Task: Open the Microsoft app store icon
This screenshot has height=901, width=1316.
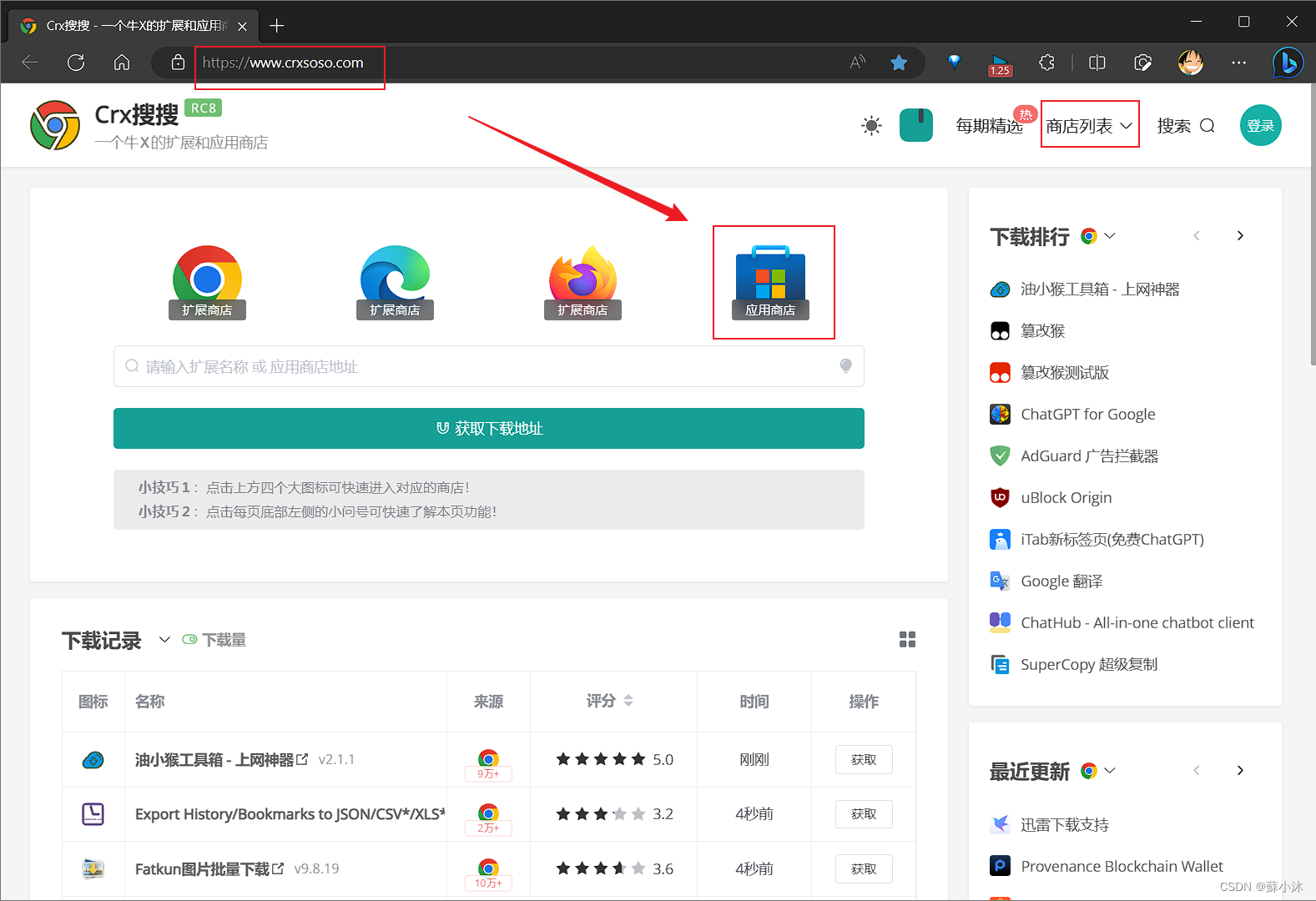Action: pos(770,282)
